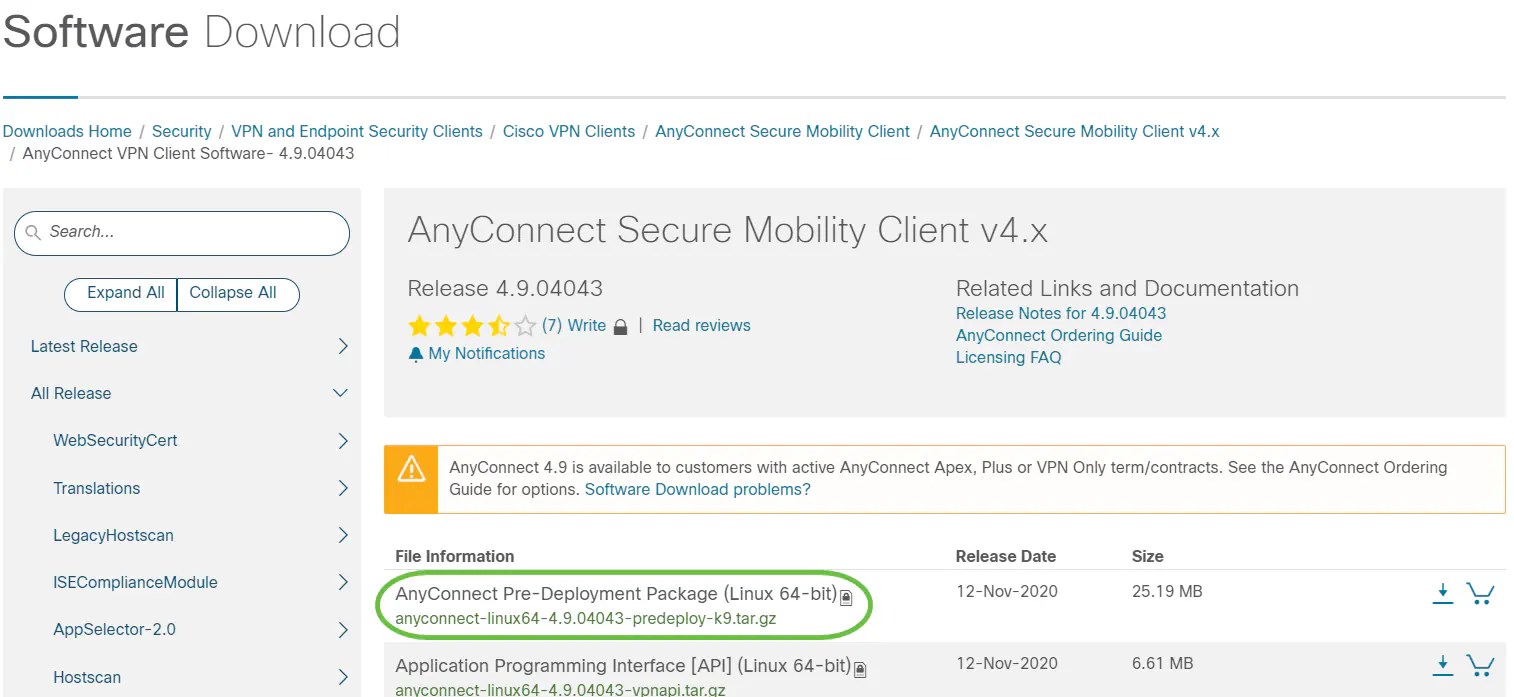The width and height of the screenshot is (1514, 697).
Task: Go to Downloads Home breadcrumb
Action: [67, 131]
